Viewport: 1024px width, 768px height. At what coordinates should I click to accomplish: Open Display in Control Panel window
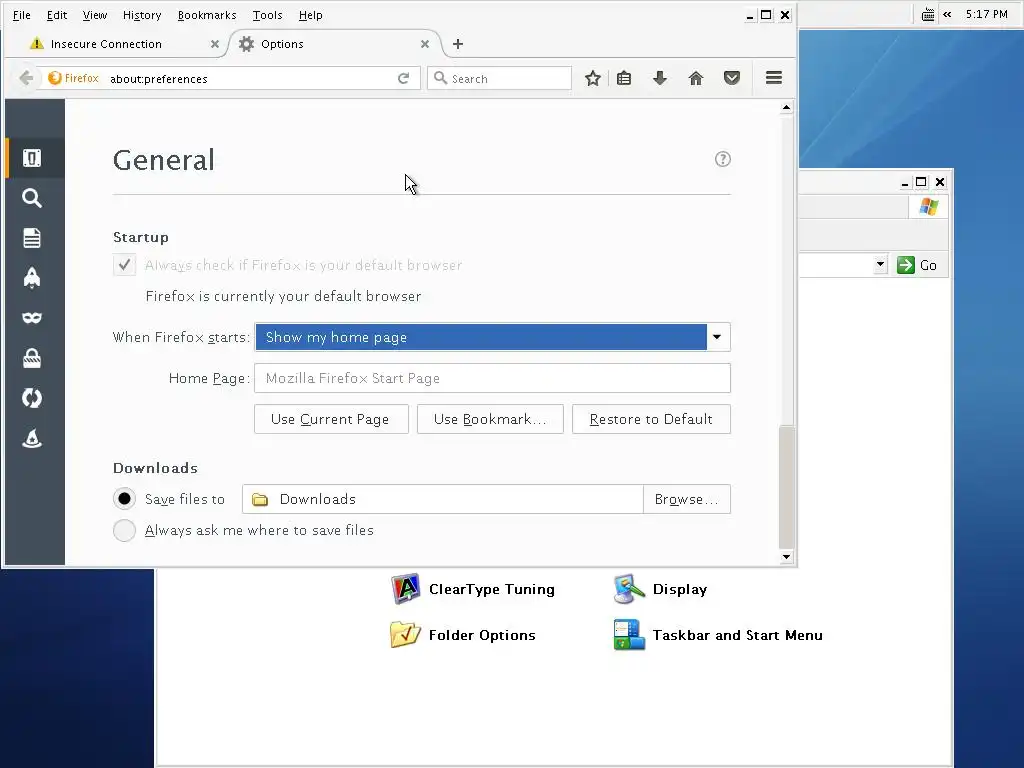(661, 589)
